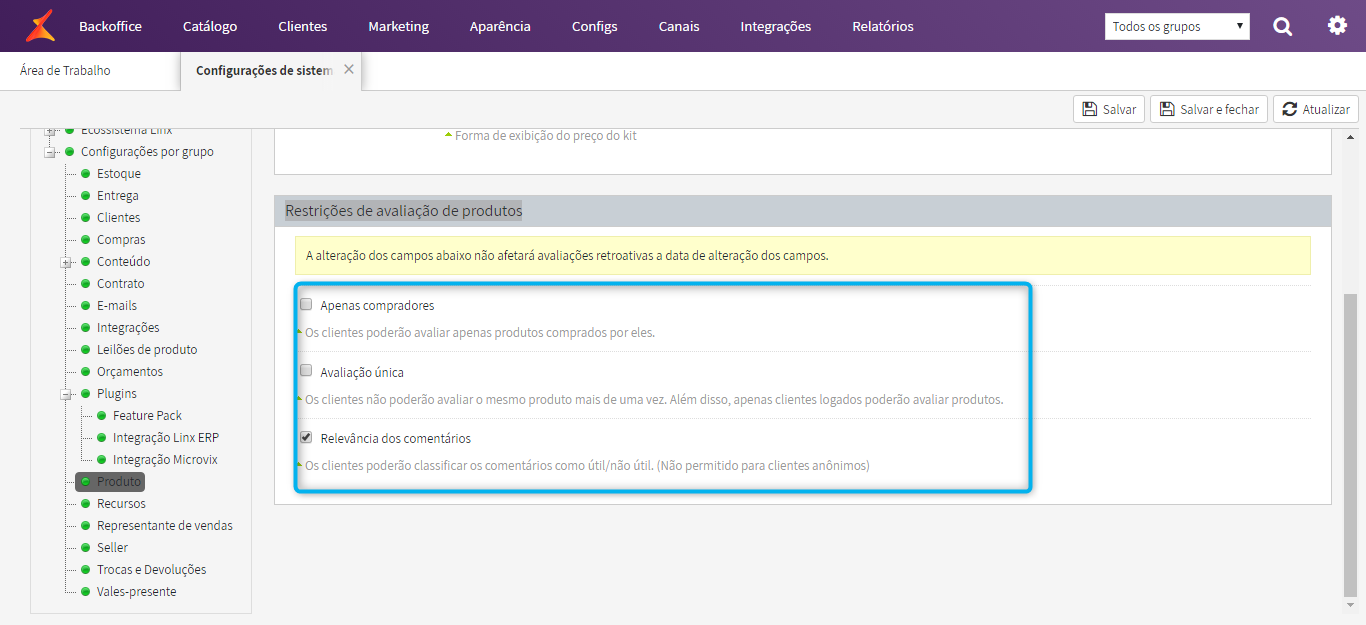Click the Atualizar refresh button
1366x625 pixels.
[x=1315, y=109]
